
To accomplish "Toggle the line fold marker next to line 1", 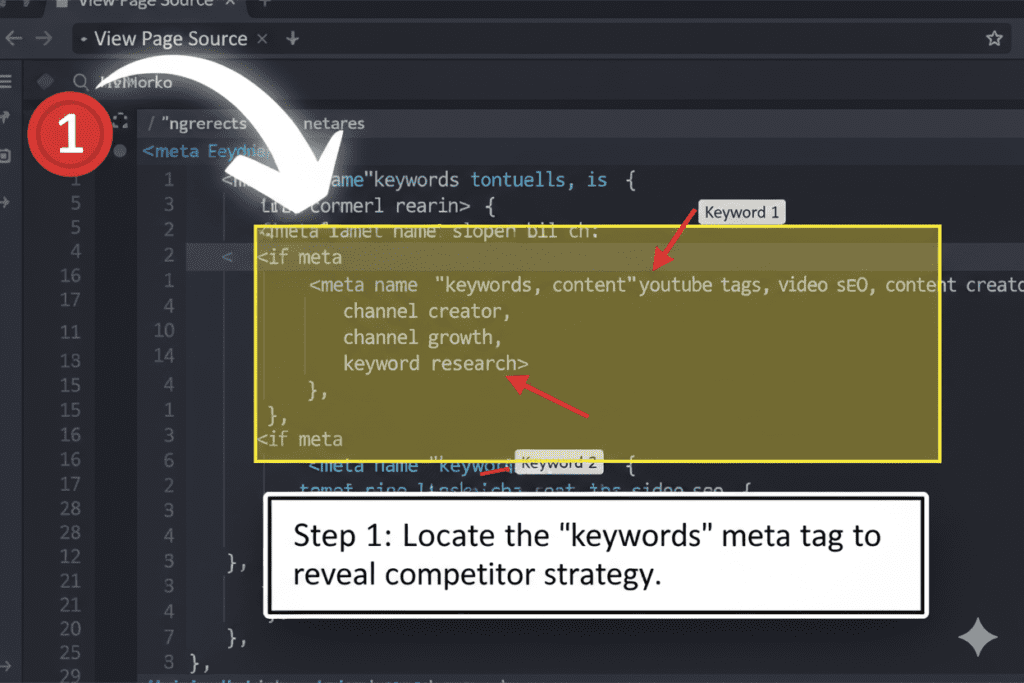I will (x=190, y=180).
